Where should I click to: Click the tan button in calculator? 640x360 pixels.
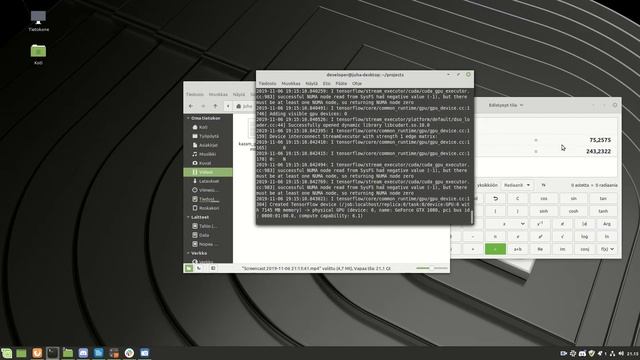[603, 198]
